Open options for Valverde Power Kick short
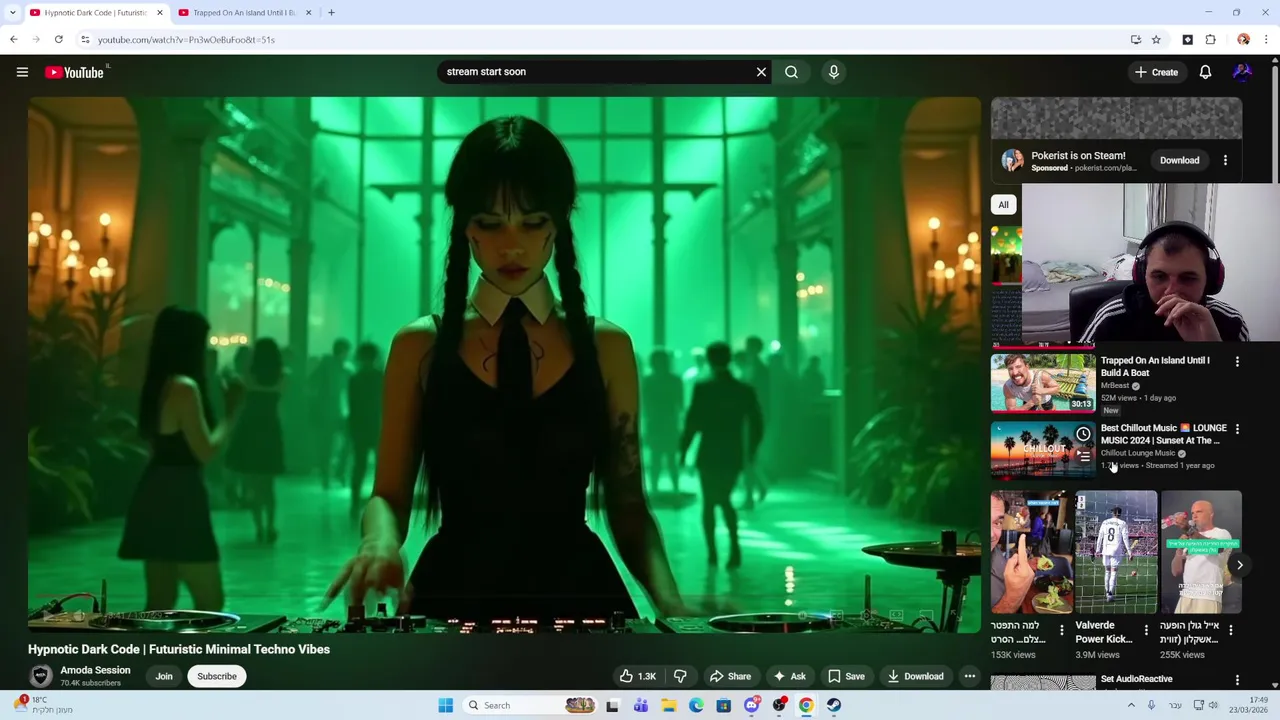Image resolution: width=1280 pixels, height=720 pixels. click(1146, 630)
